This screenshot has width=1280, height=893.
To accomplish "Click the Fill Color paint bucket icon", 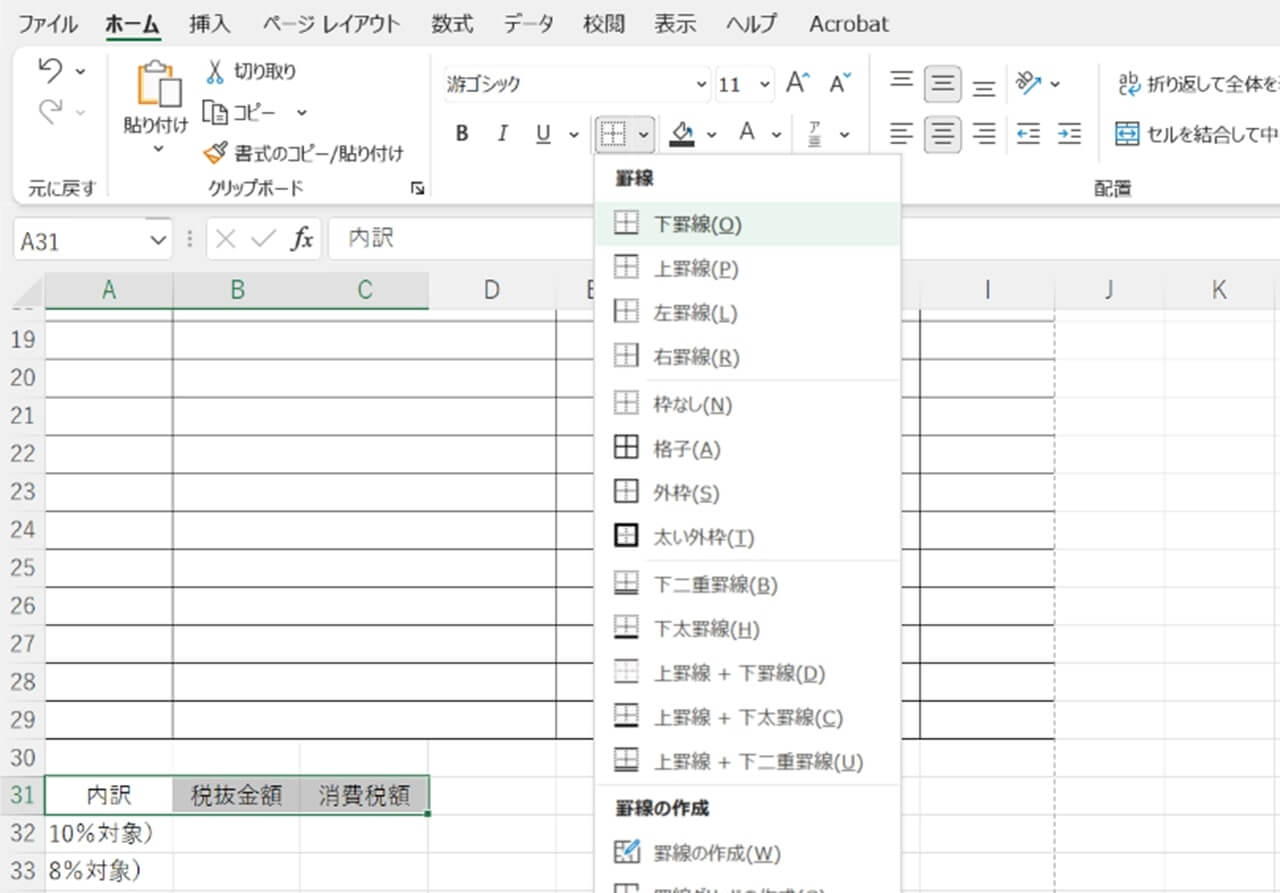I will click(x=683, y=133).
